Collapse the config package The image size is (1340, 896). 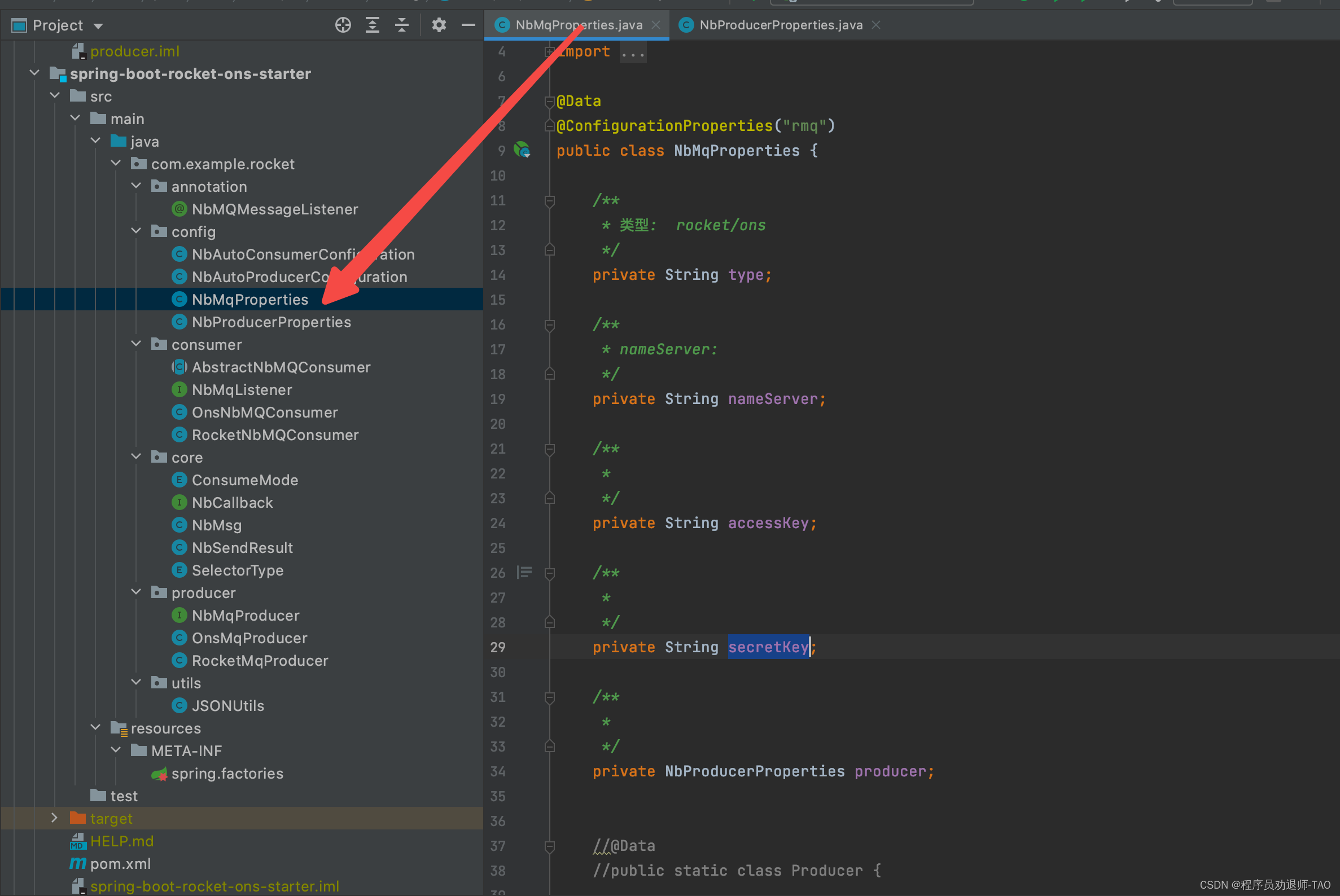point(136,231)
